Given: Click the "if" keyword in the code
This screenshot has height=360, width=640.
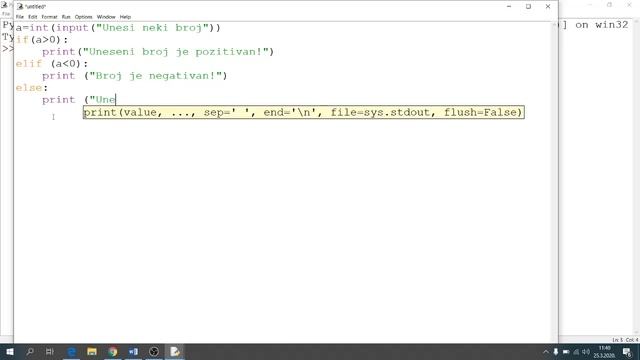Looking at the screenshot, I should pos(22,40).
